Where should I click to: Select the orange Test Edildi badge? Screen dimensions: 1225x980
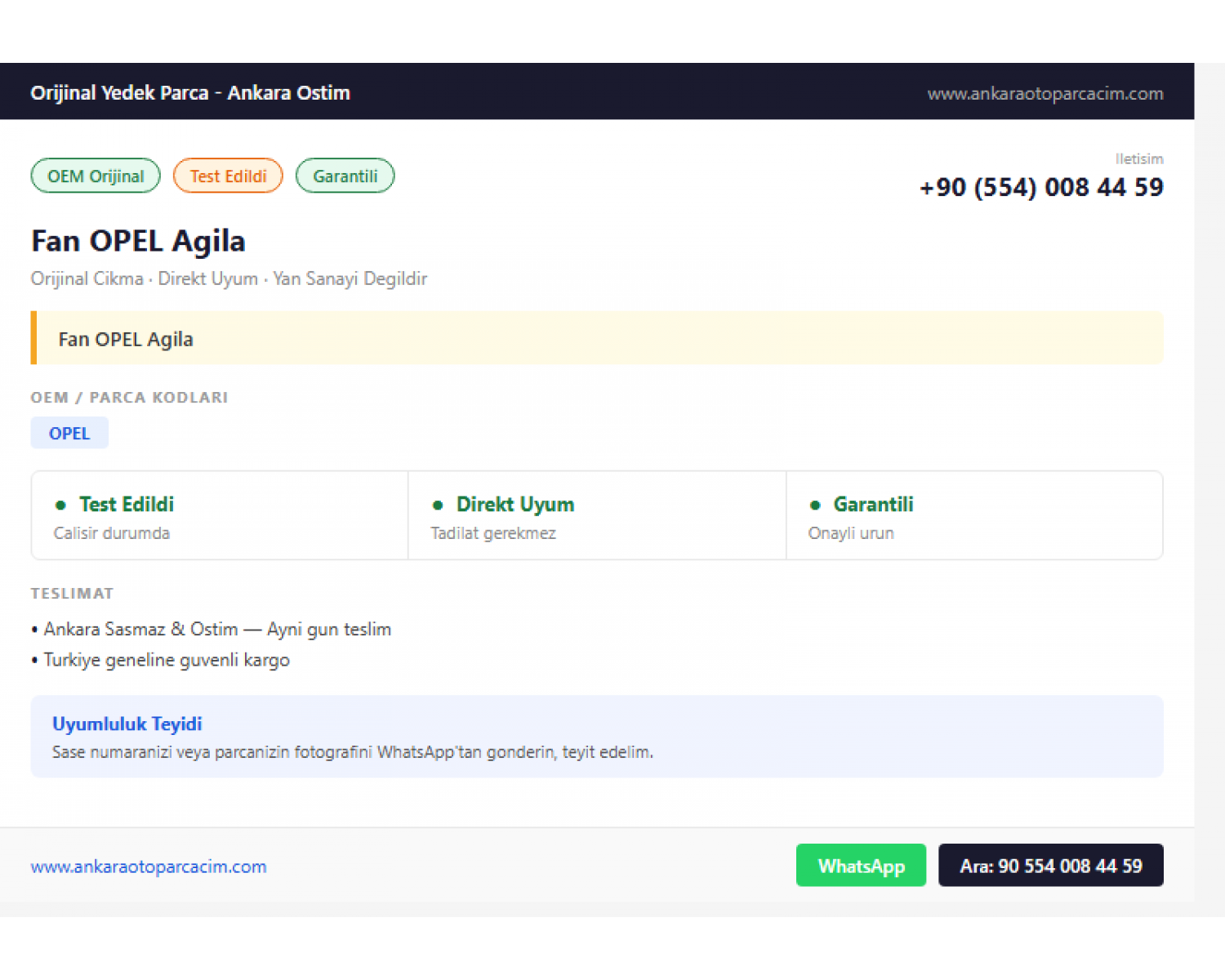coord(228,176)
